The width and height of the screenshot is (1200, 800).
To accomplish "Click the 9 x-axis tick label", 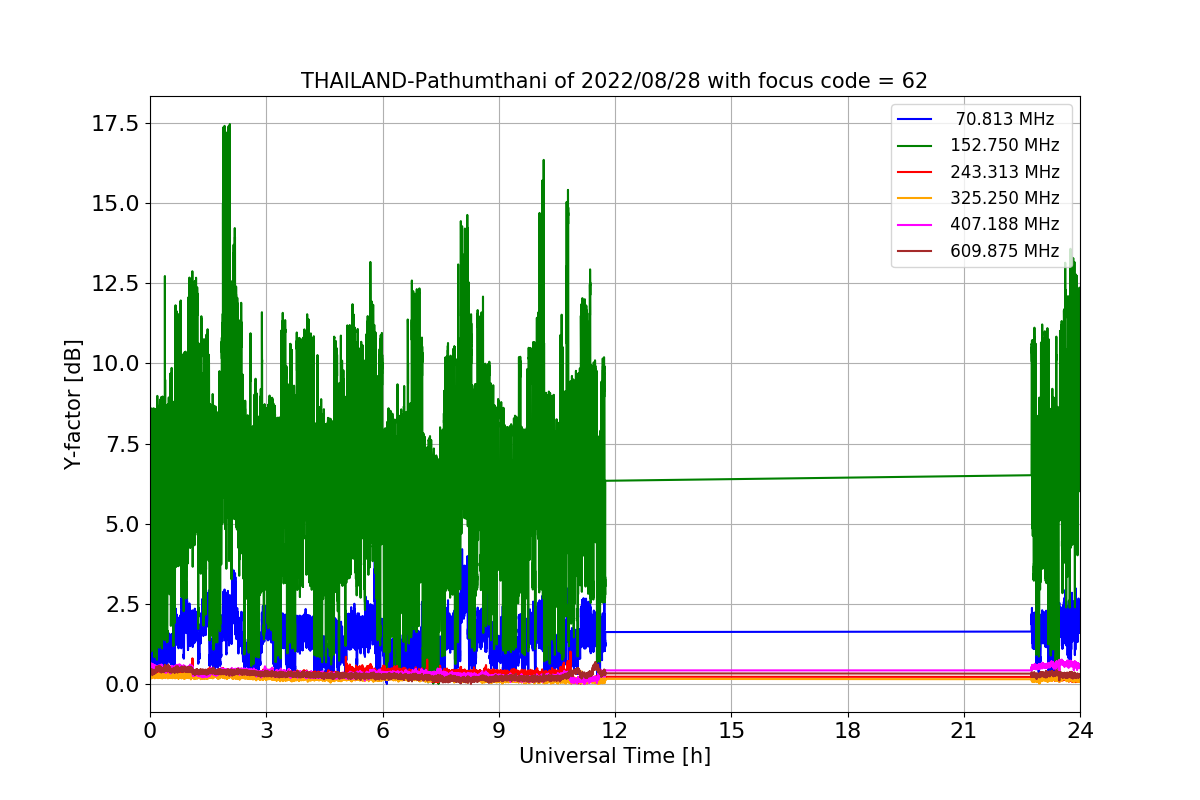I will 499,730.
